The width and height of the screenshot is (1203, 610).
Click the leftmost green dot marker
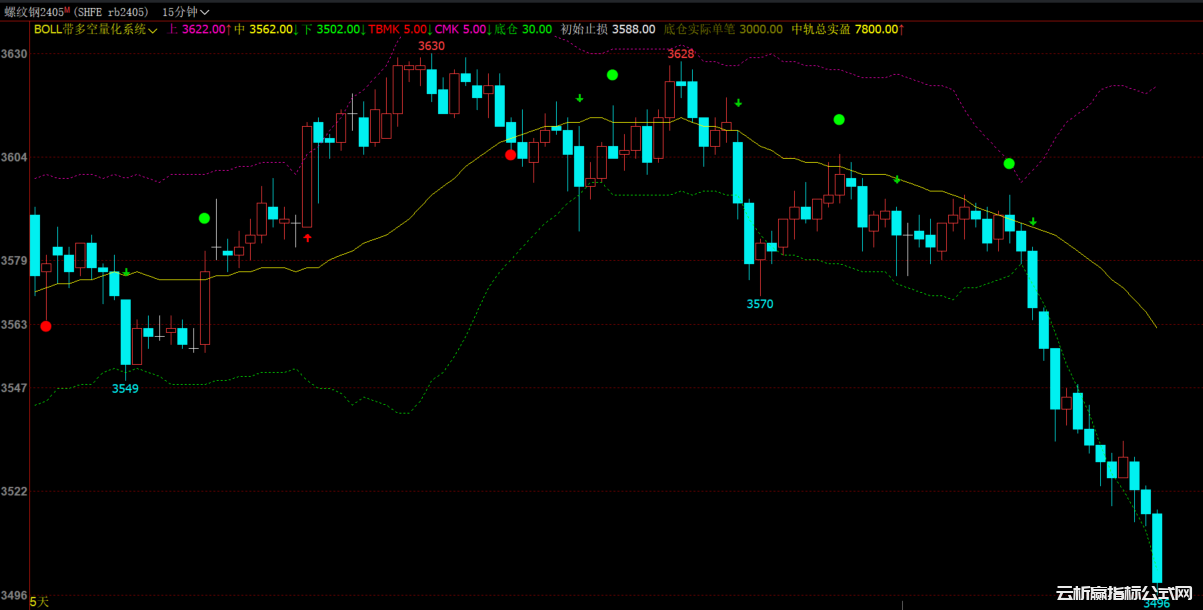(x=204, y=218)
